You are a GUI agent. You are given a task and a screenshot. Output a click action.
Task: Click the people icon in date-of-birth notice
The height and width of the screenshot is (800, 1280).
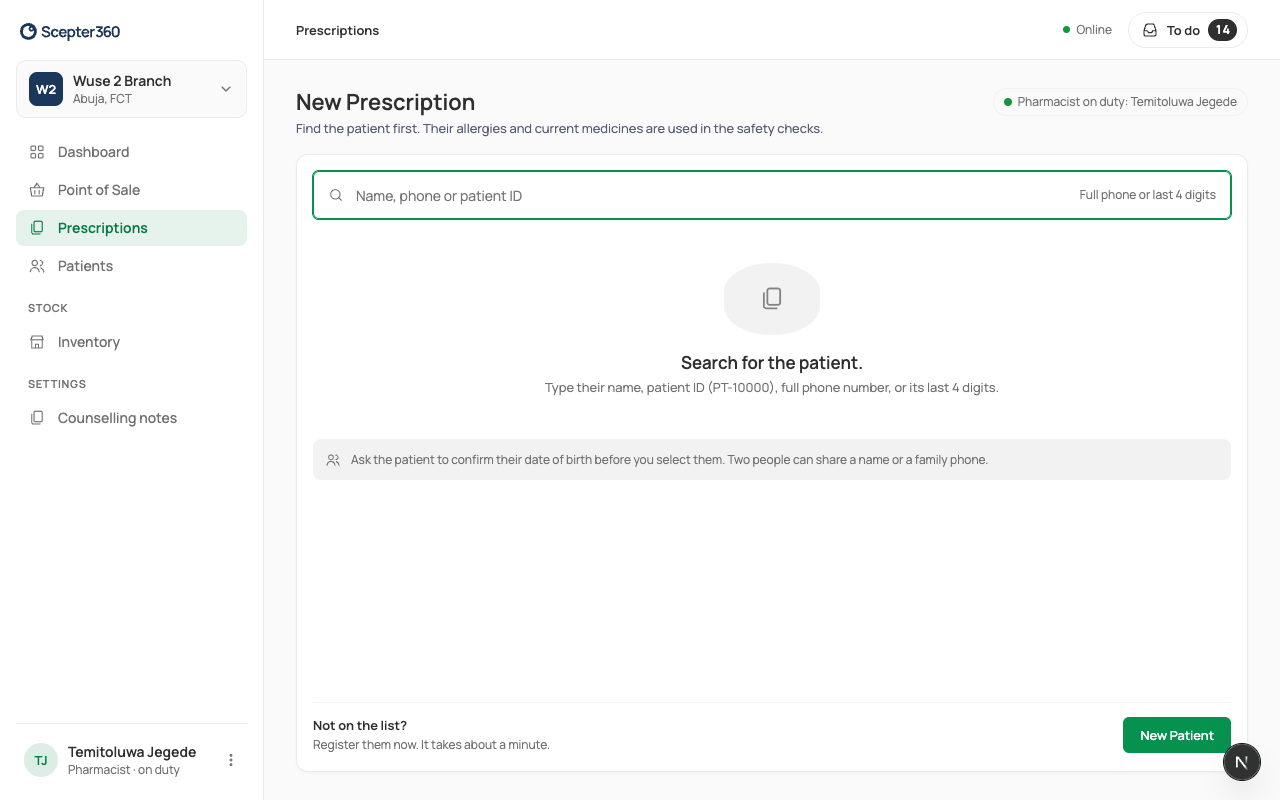[x=333, y=460]
